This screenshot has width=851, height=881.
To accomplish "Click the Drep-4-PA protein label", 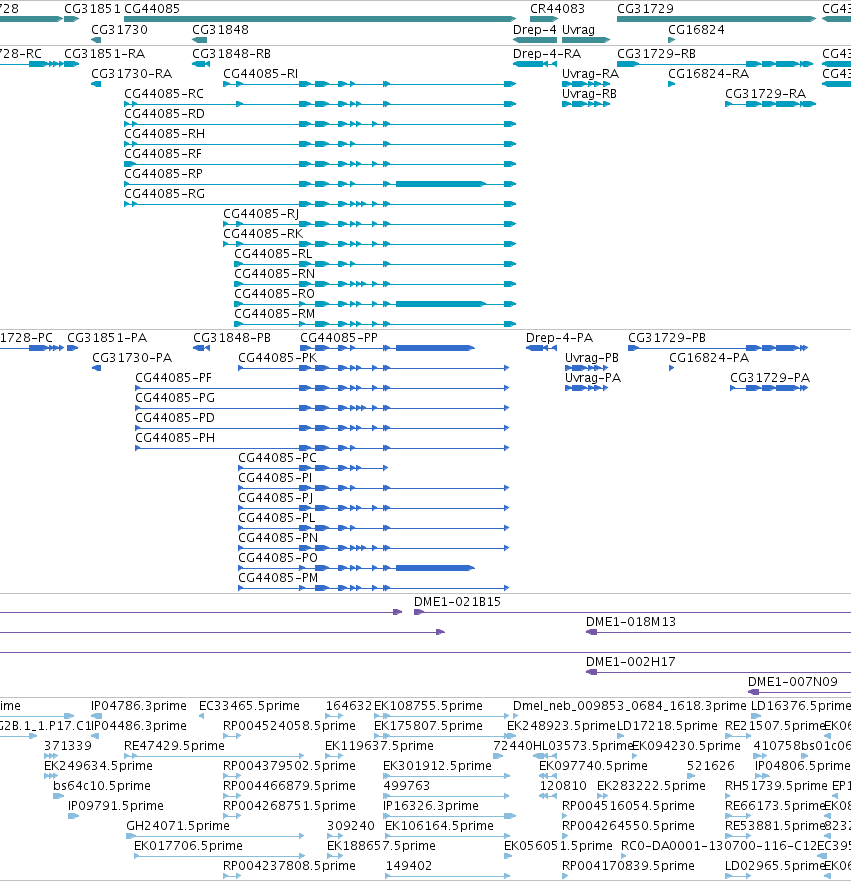I will coord(559,338).
